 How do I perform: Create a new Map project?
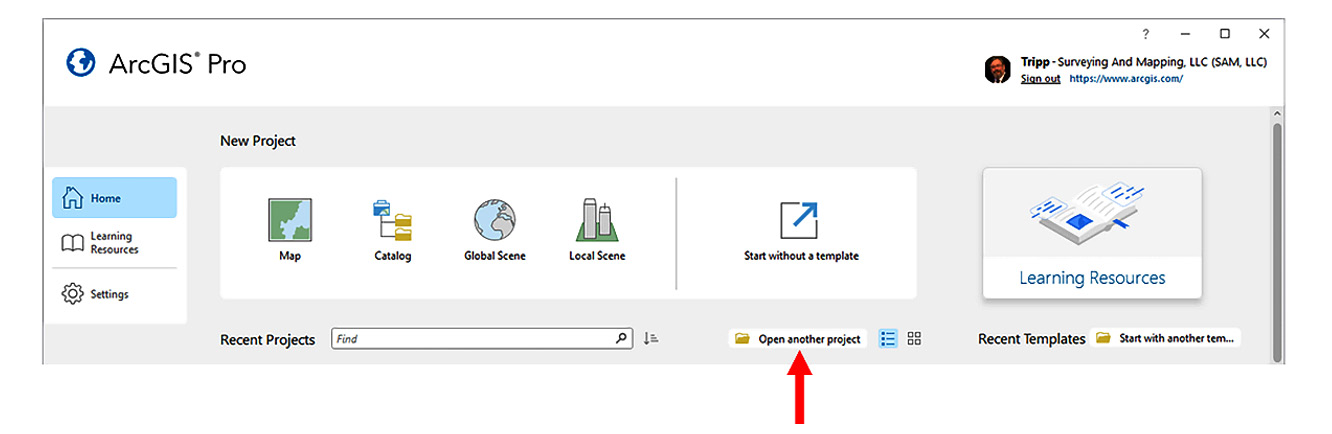(290, 230)
